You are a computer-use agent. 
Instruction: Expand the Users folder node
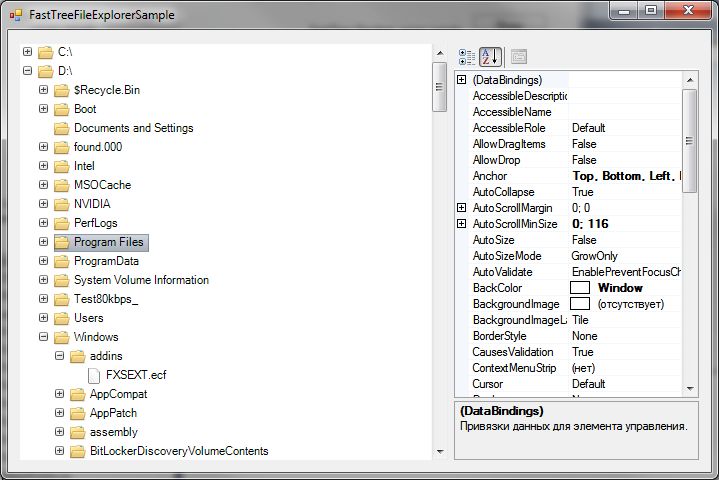(x=44, y=318)
